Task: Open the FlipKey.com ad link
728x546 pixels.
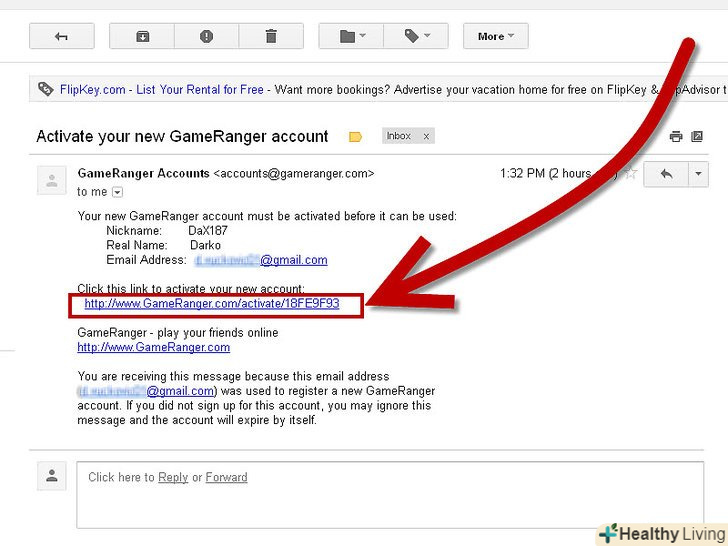Action: tap(92, 90)
